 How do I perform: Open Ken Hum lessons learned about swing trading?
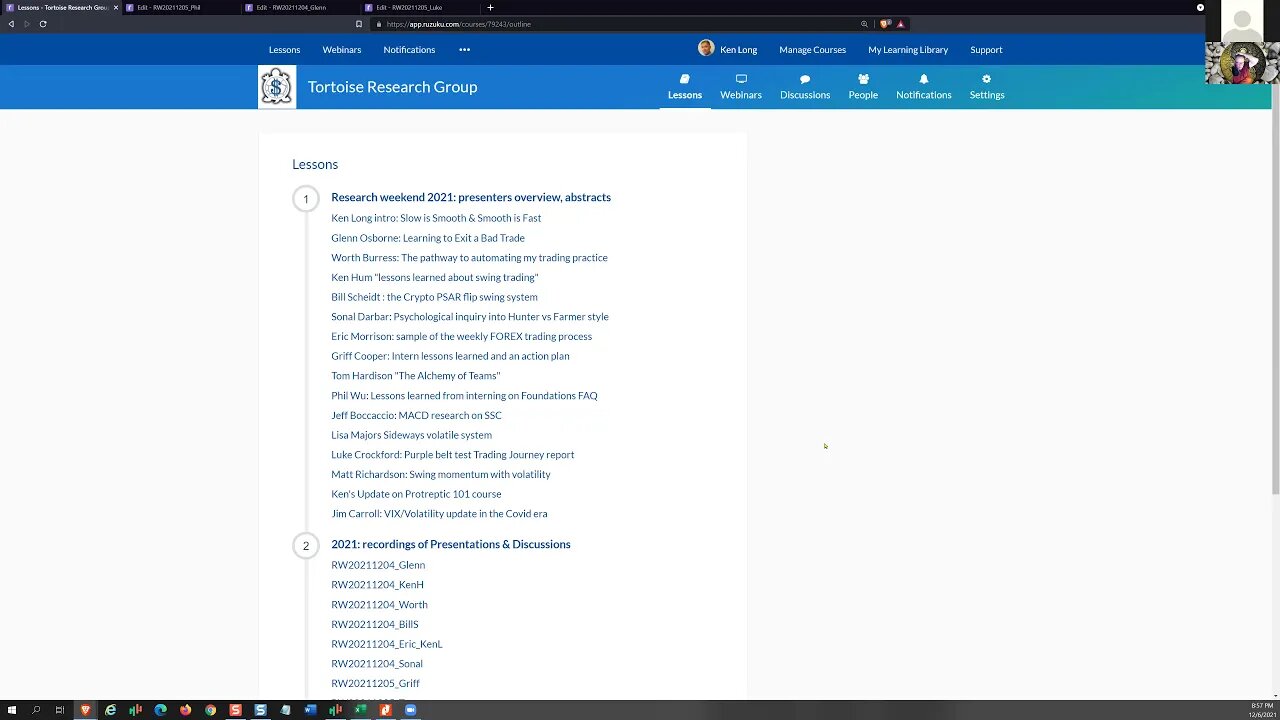click(435, 277)
